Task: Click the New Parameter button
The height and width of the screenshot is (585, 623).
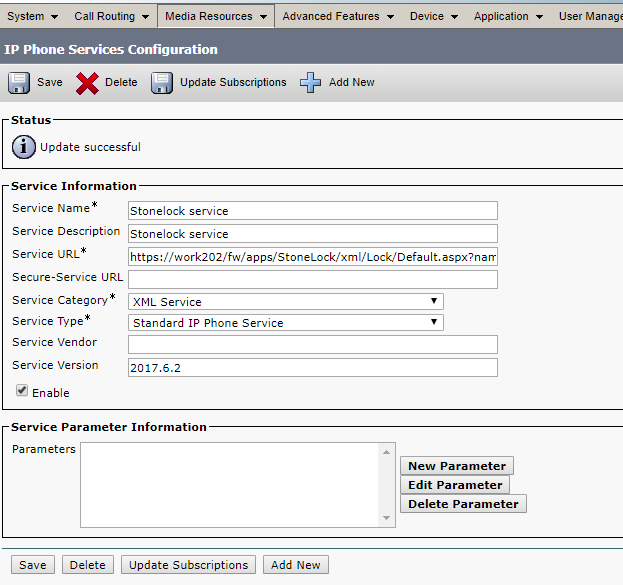Action: (x=457, y=466)
